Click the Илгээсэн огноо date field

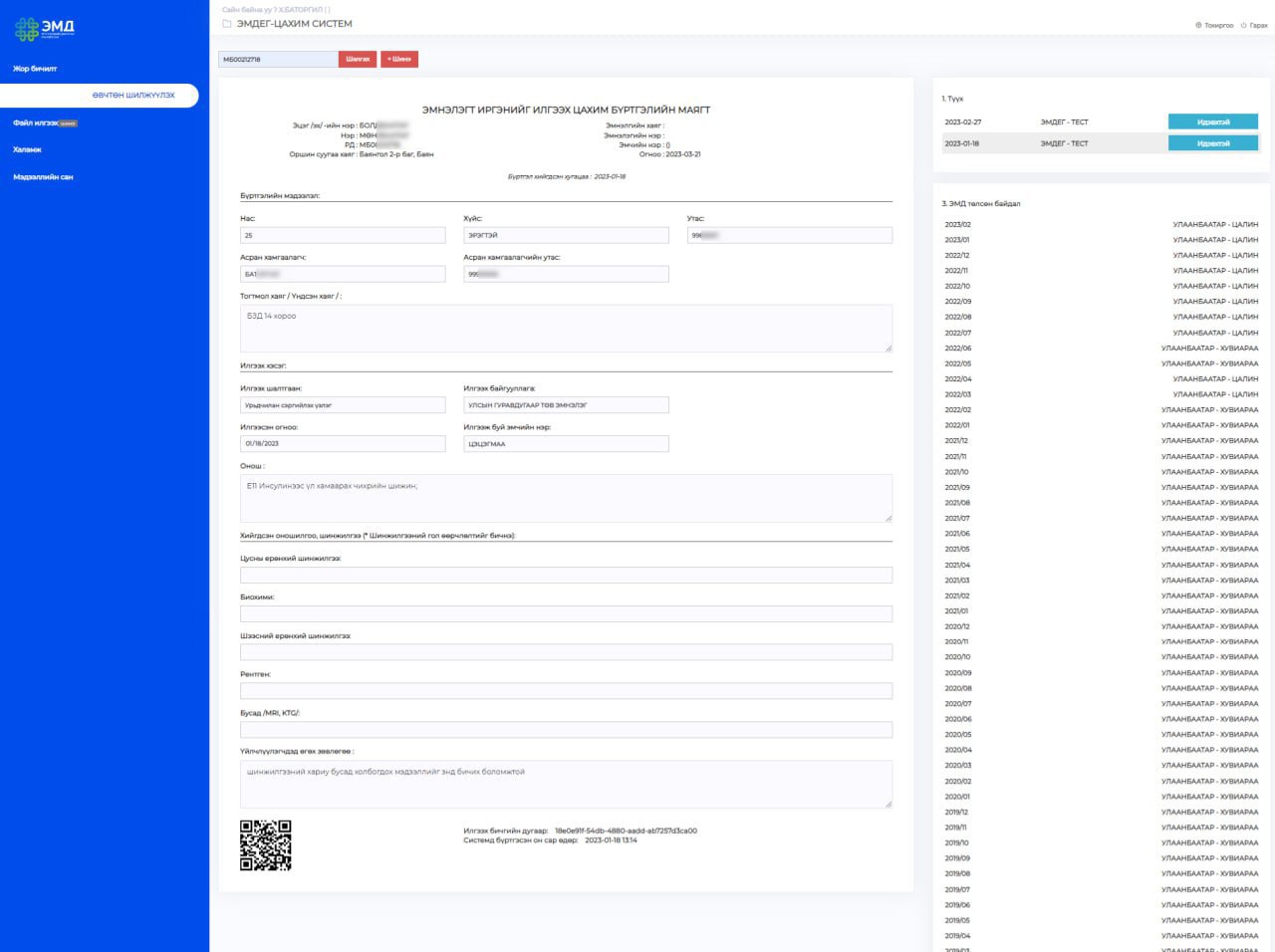[x=343, y=444]
